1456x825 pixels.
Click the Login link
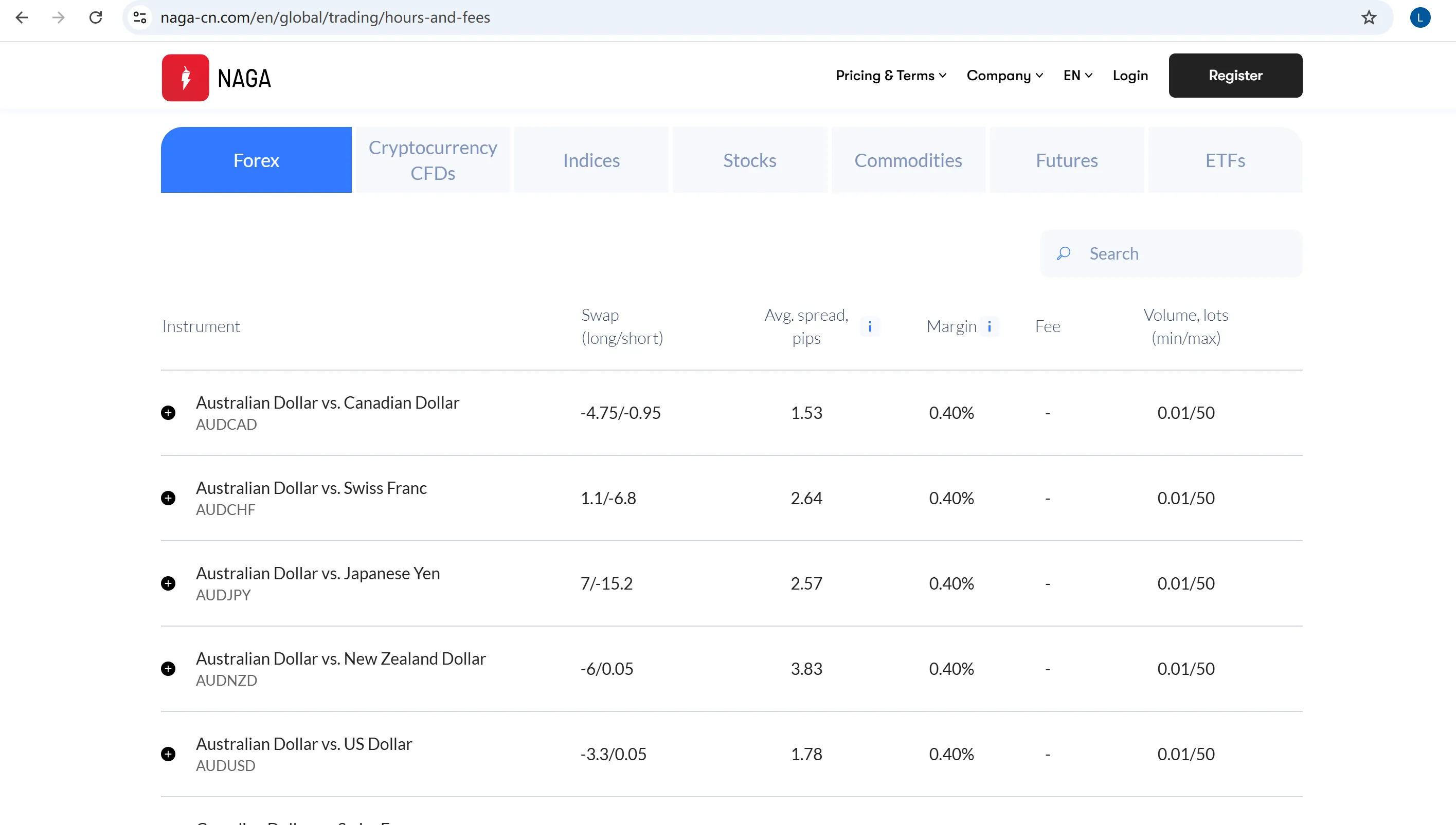[1130, 76]
